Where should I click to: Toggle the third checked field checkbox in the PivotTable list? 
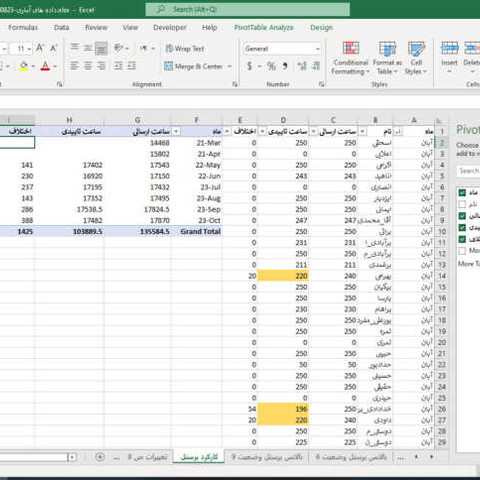point(462,216)
